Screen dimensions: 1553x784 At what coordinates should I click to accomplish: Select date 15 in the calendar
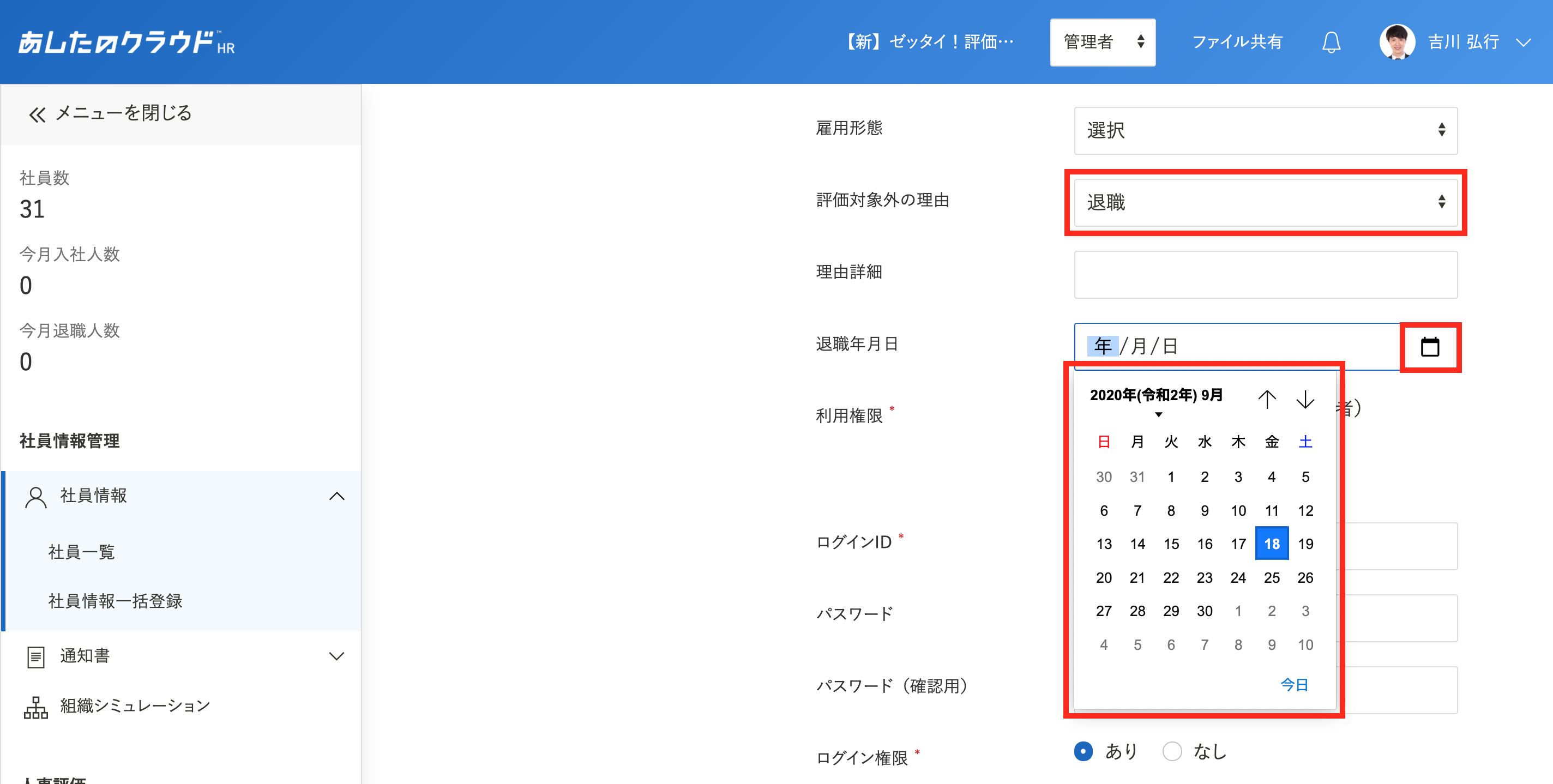(1171, 544)
